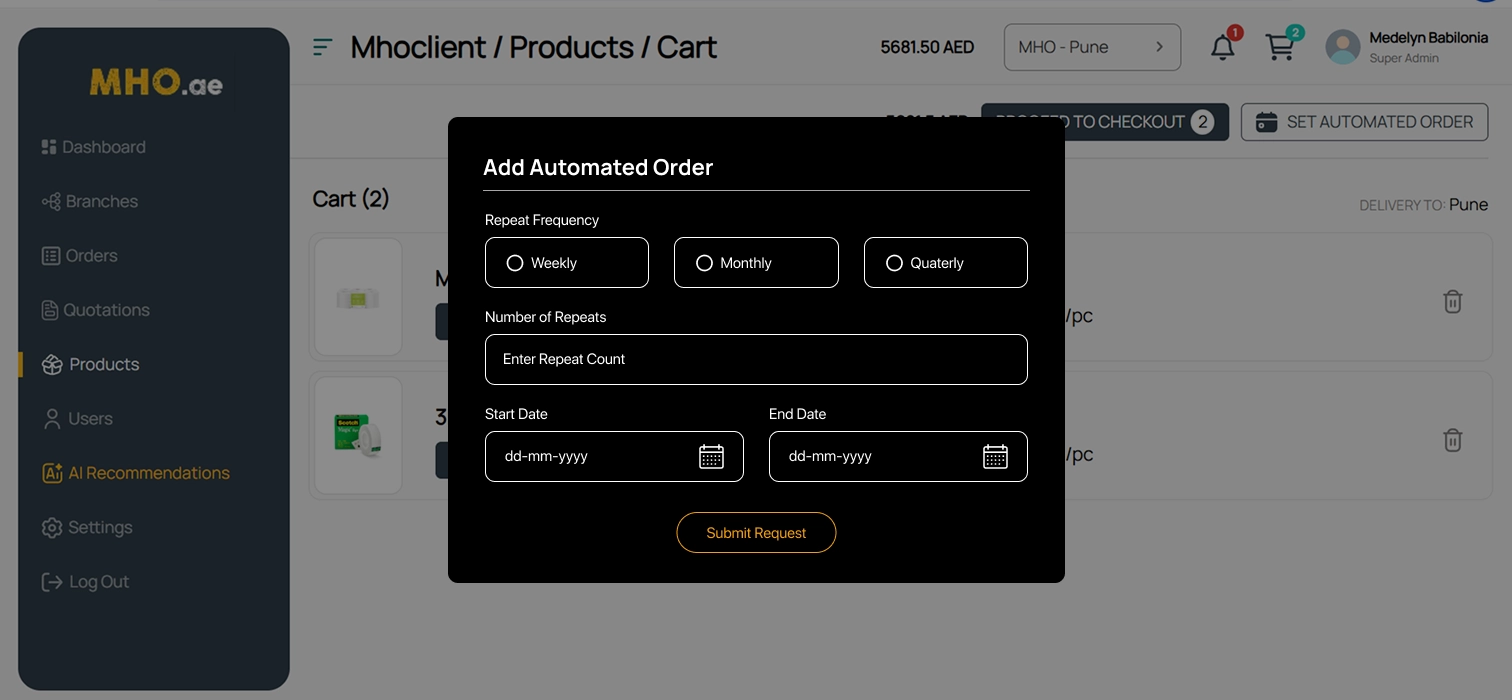
Task: Select the Weekly repeat frequency
Action: pos(515,262)
